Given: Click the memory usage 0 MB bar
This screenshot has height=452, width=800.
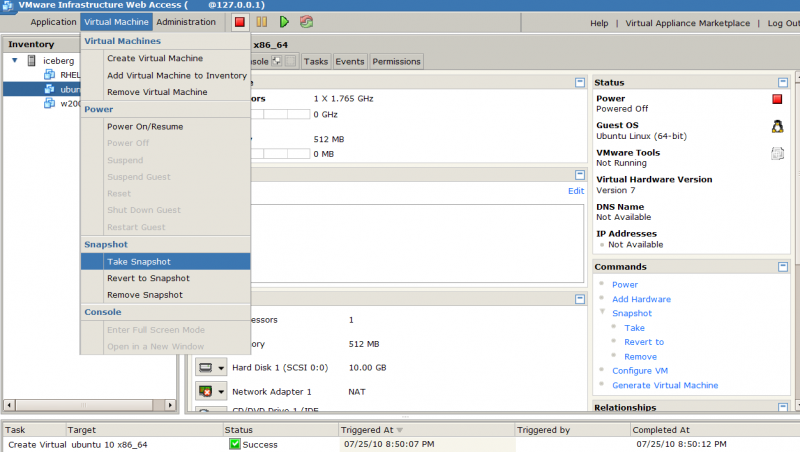Looking at the screenshot, I should 280,154.
